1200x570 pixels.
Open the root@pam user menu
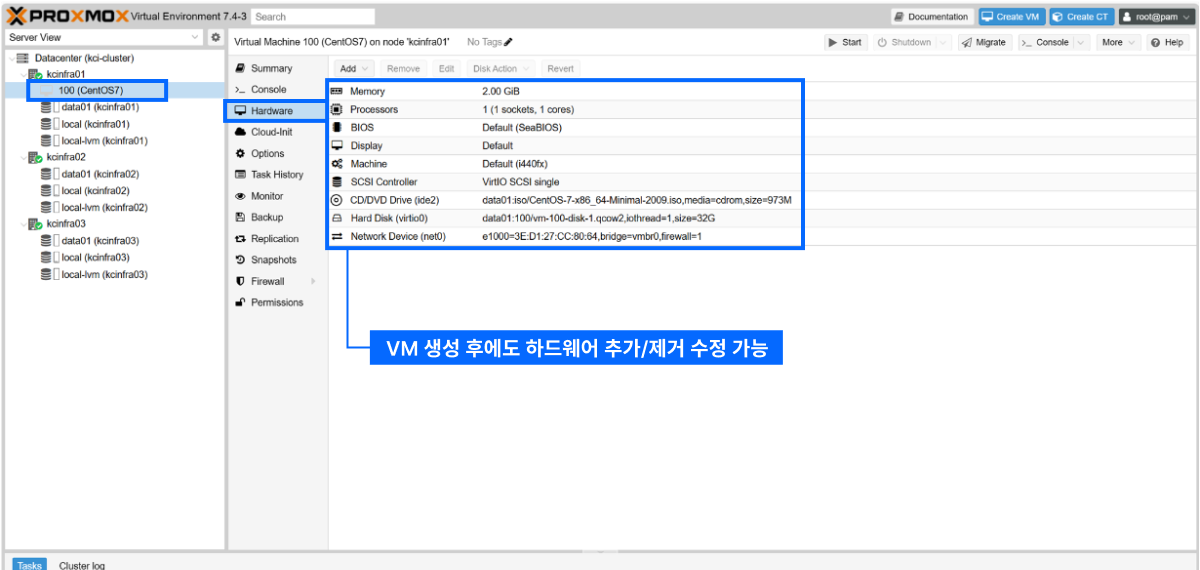[x=1155, y=16]
